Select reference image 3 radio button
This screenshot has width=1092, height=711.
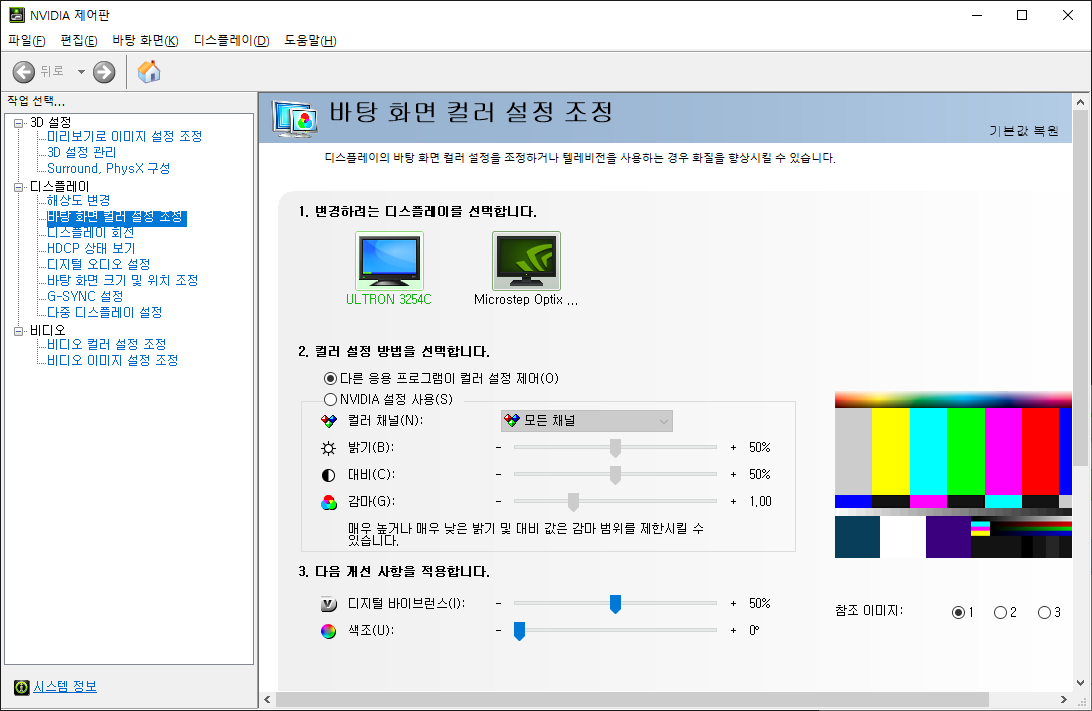pos(1044,613)
